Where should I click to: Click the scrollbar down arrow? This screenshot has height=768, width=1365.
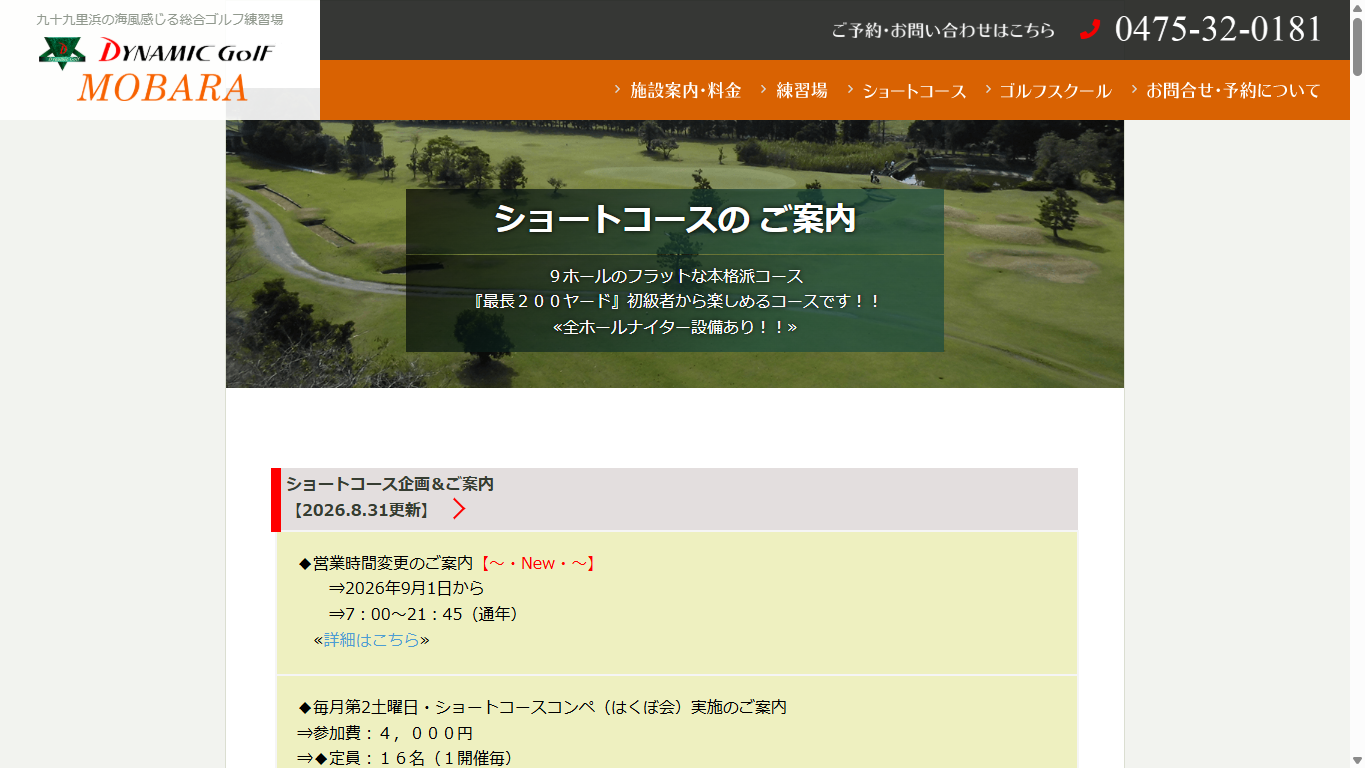pyautogui.click(x=1357, y=760)
